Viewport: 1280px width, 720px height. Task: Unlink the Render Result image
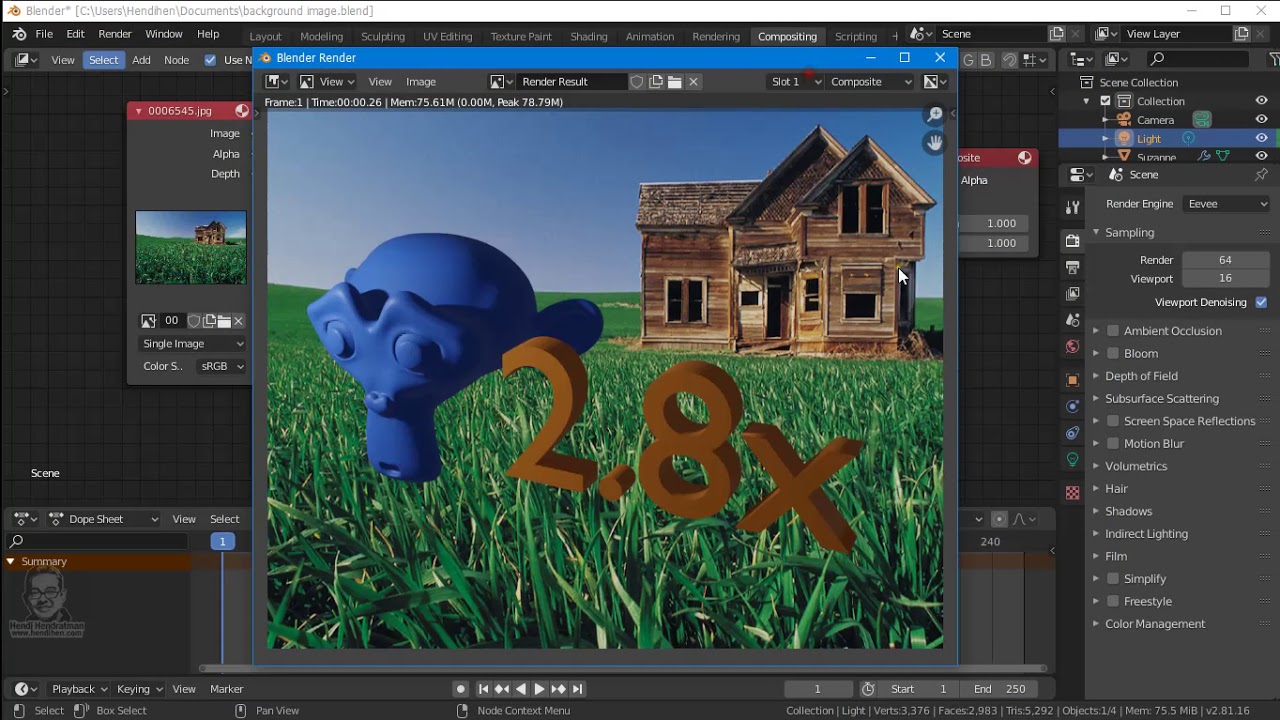tap(694, 82)
